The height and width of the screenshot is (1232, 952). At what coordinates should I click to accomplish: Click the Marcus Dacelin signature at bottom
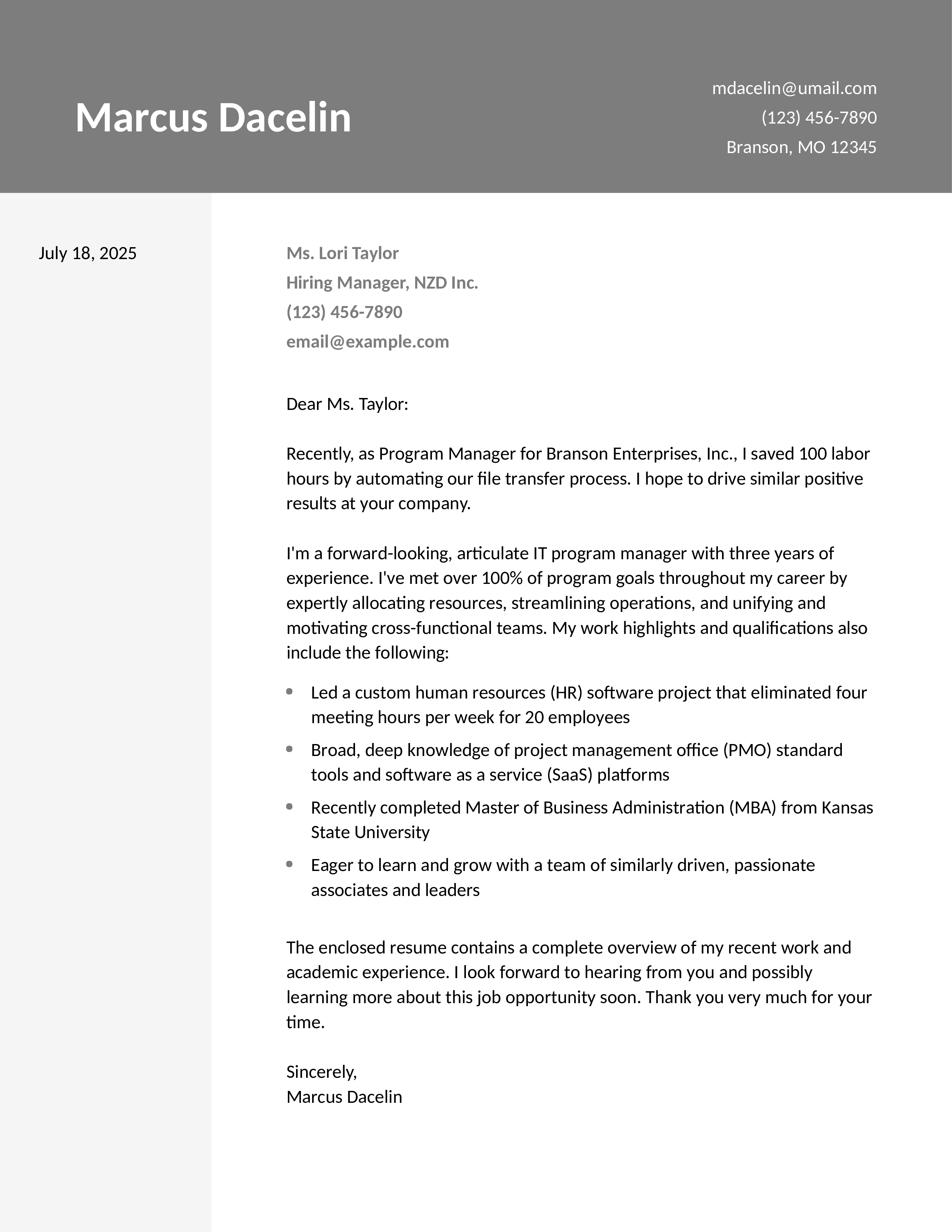[344, 1096]
